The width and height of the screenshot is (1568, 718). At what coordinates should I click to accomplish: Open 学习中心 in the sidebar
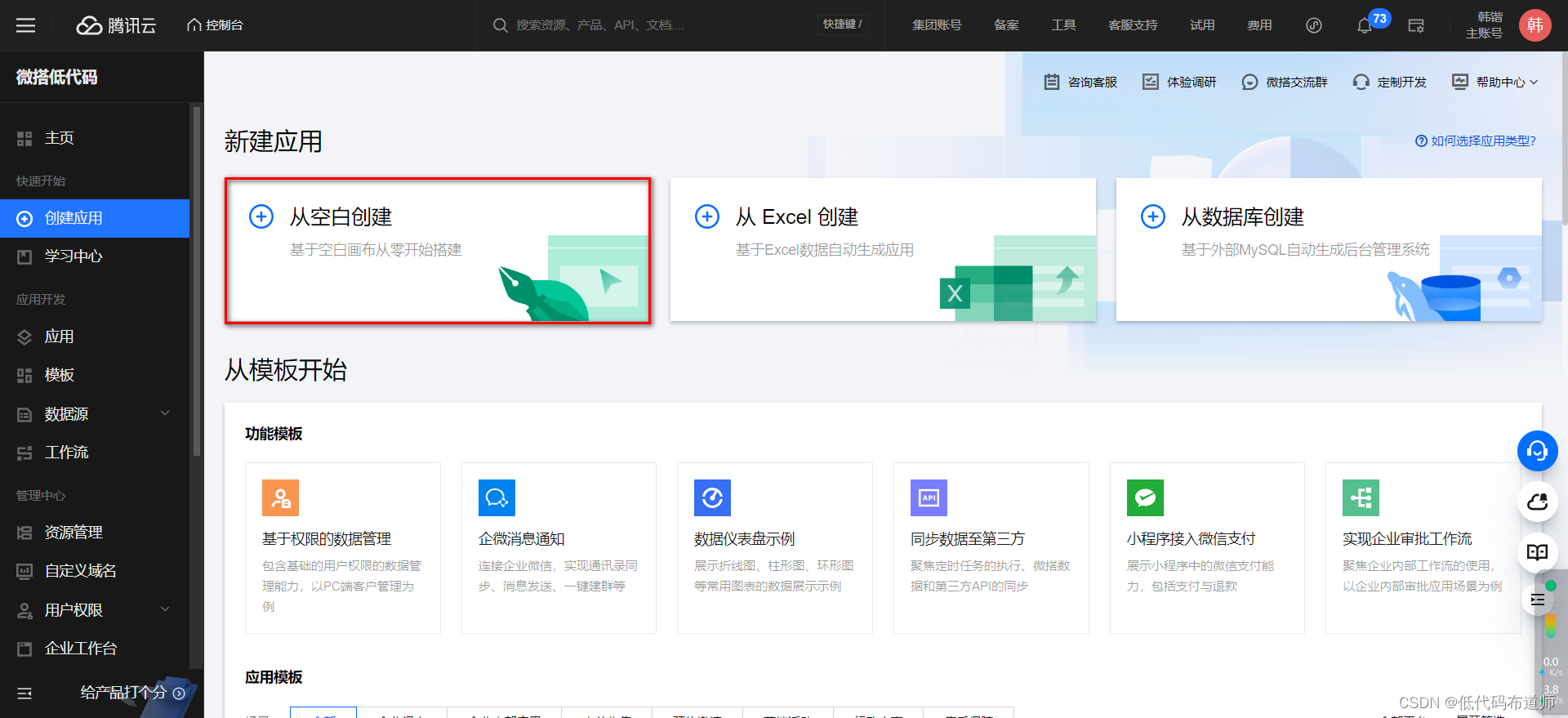click(x=95, y=256)
